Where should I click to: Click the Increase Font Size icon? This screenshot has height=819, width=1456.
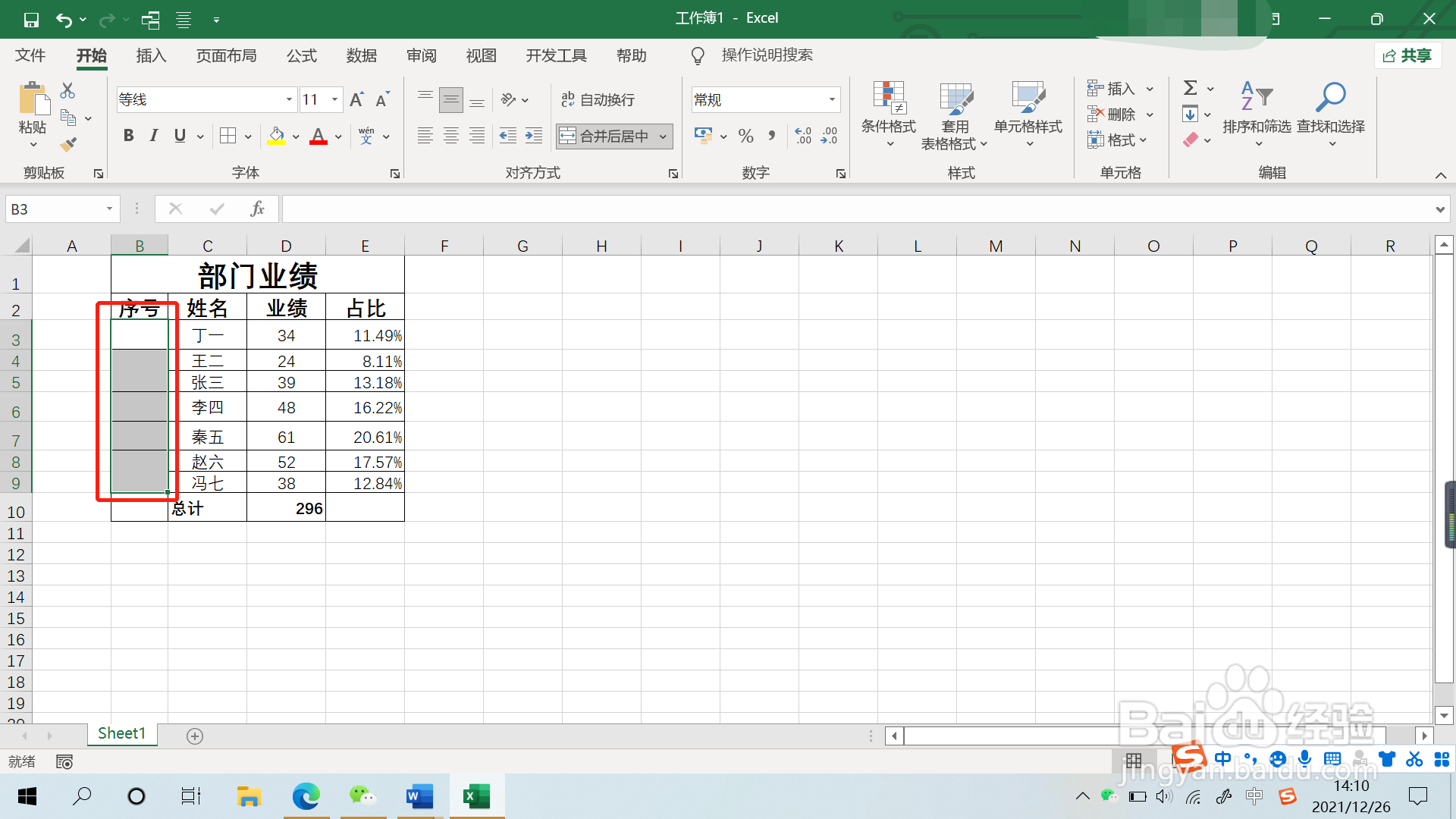(x=356, y=99)
